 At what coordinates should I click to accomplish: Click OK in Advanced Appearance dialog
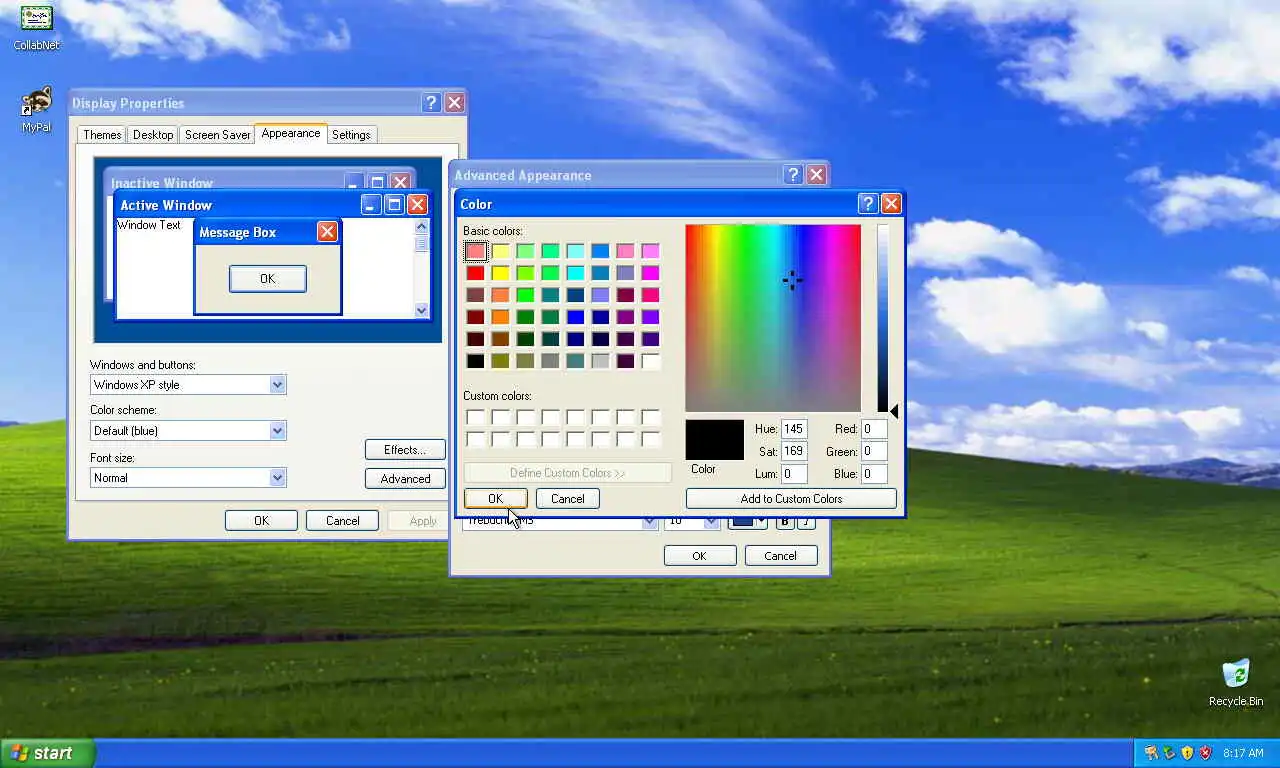[x=700, y=556]
